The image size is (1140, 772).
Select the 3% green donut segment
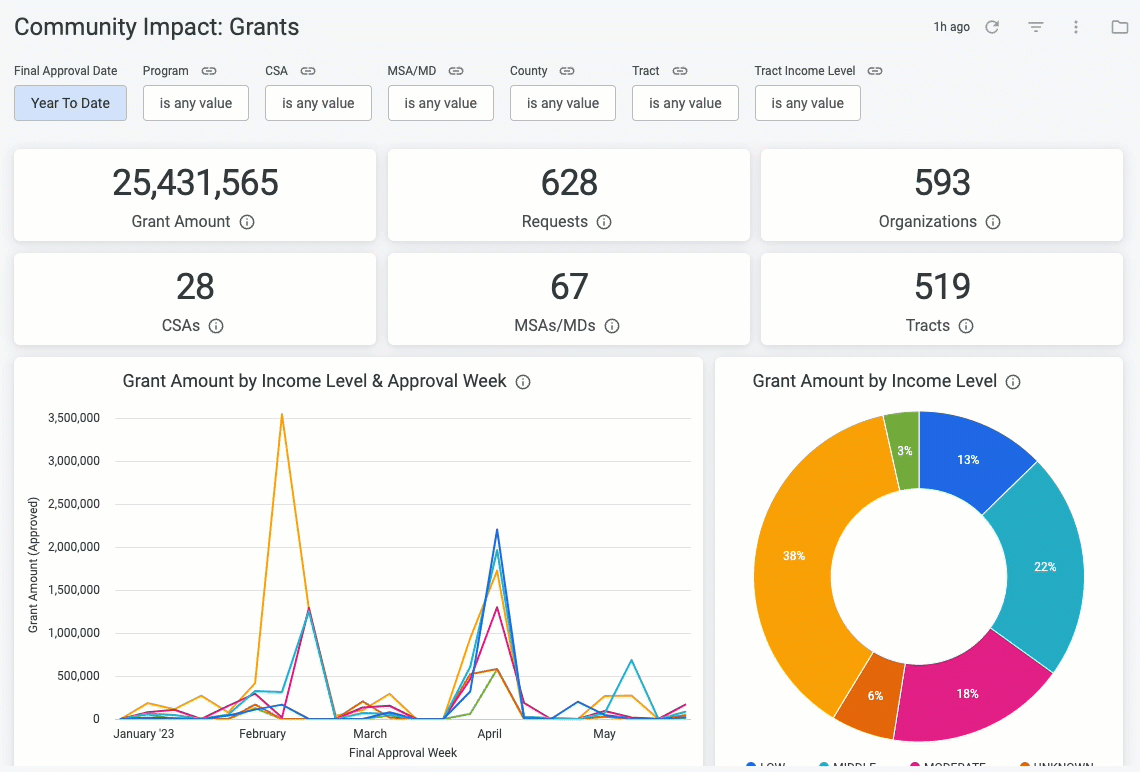click(x=904, y=451)
